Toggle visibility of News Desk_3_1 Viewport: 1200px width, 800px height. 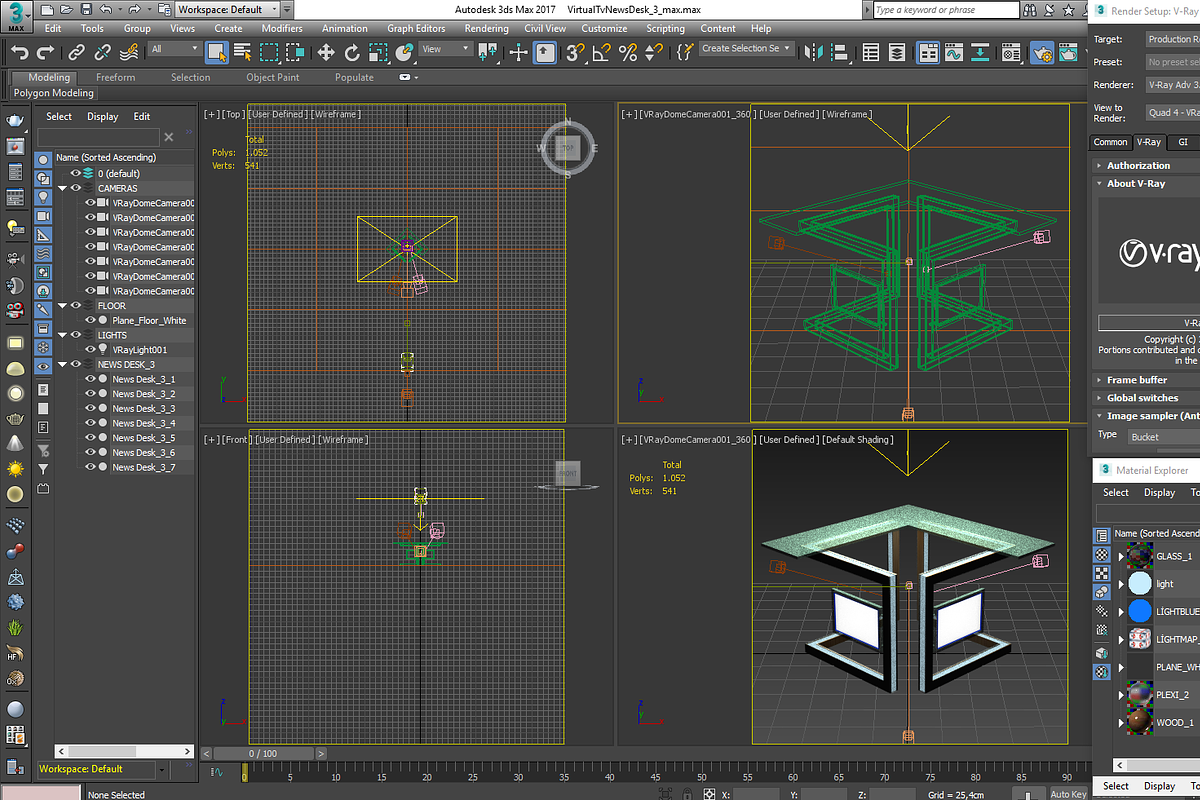[x=90, y=379]
